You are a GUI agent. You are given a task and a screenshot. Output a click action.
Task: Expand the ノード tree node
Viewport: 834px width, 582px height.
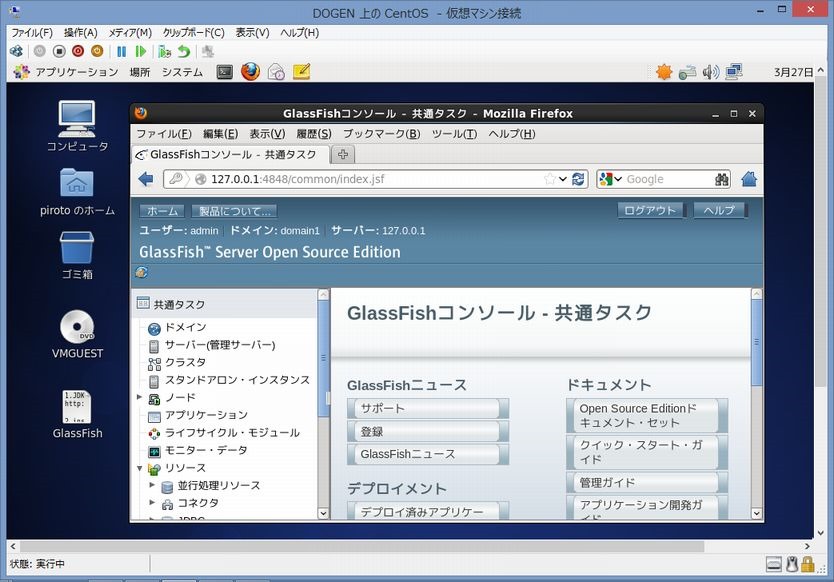pos(140,398)
